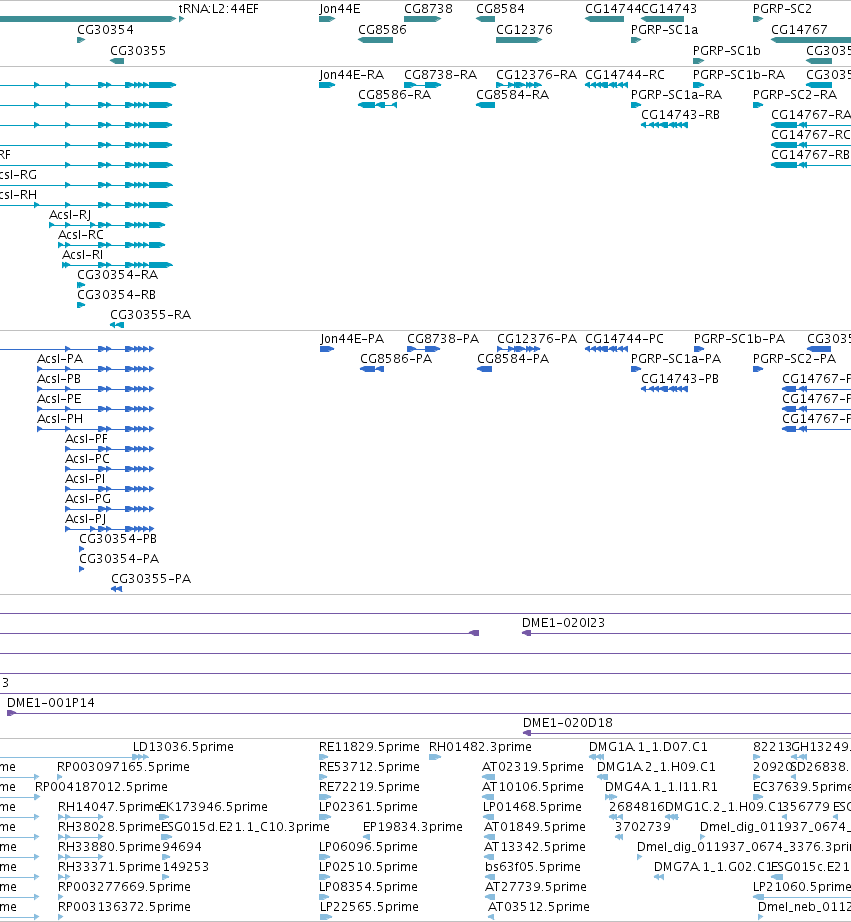Click the AT02319.5prime EST label
This screenshot has height=922, width=851.
click(x=533, y=767)
